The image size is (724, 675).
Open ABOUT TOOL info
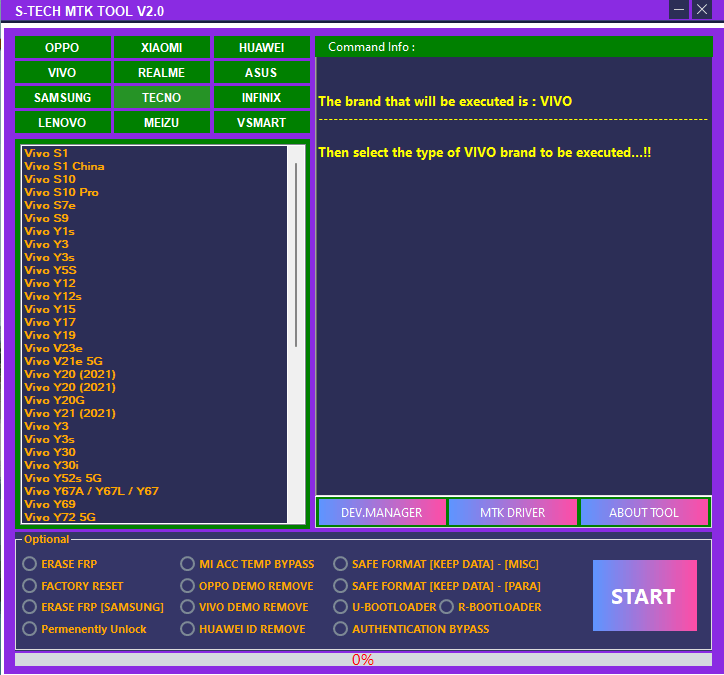click(644, 512)
